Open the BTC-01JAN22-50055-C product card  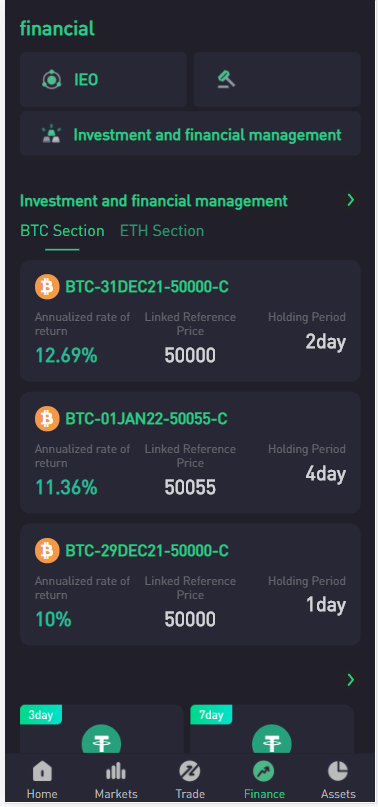(x=190, y=452)
